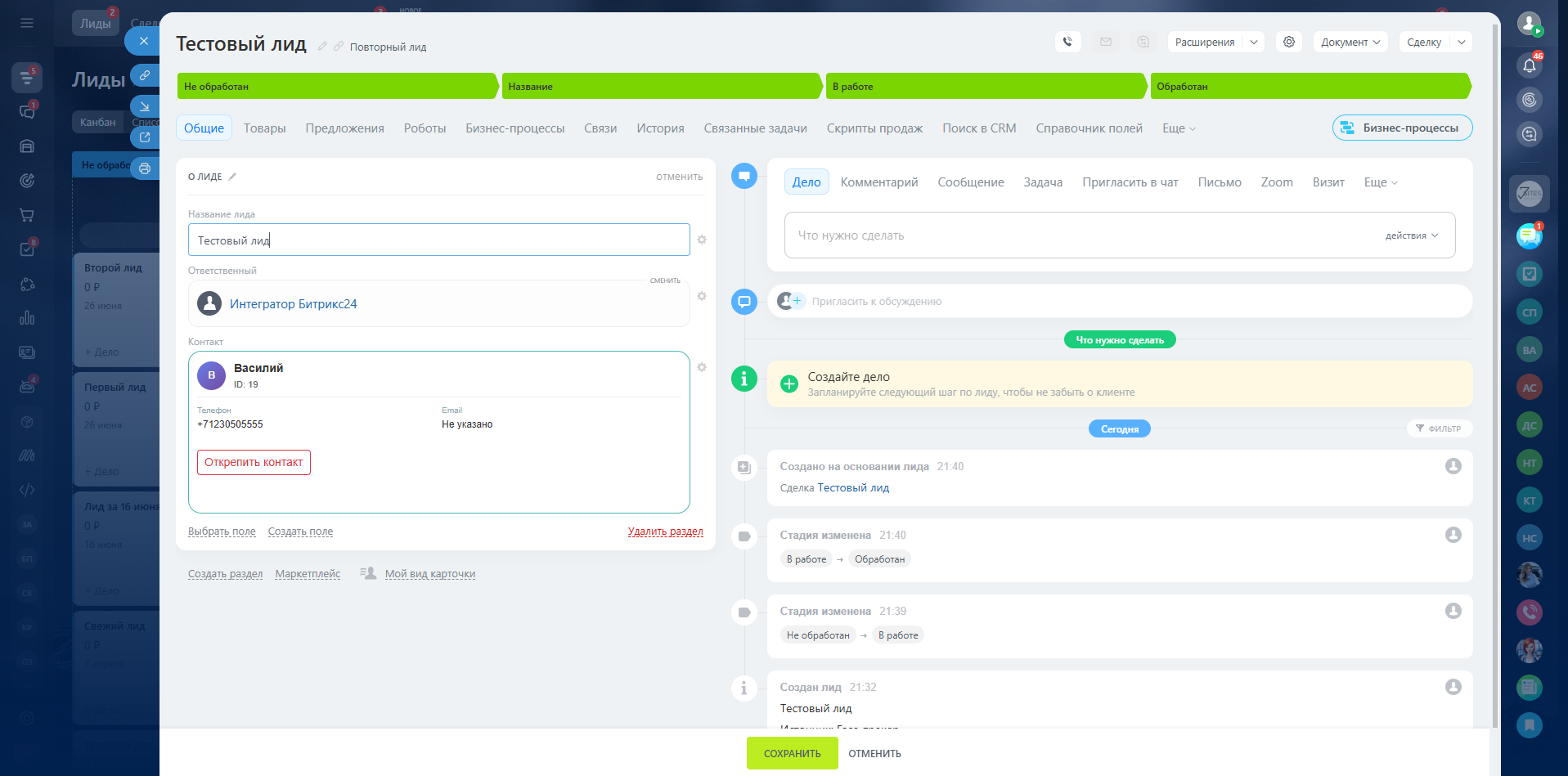Screen dimensions: 1568x776
Task: Select the Комментарий tab in timeline
Action: 878,182
